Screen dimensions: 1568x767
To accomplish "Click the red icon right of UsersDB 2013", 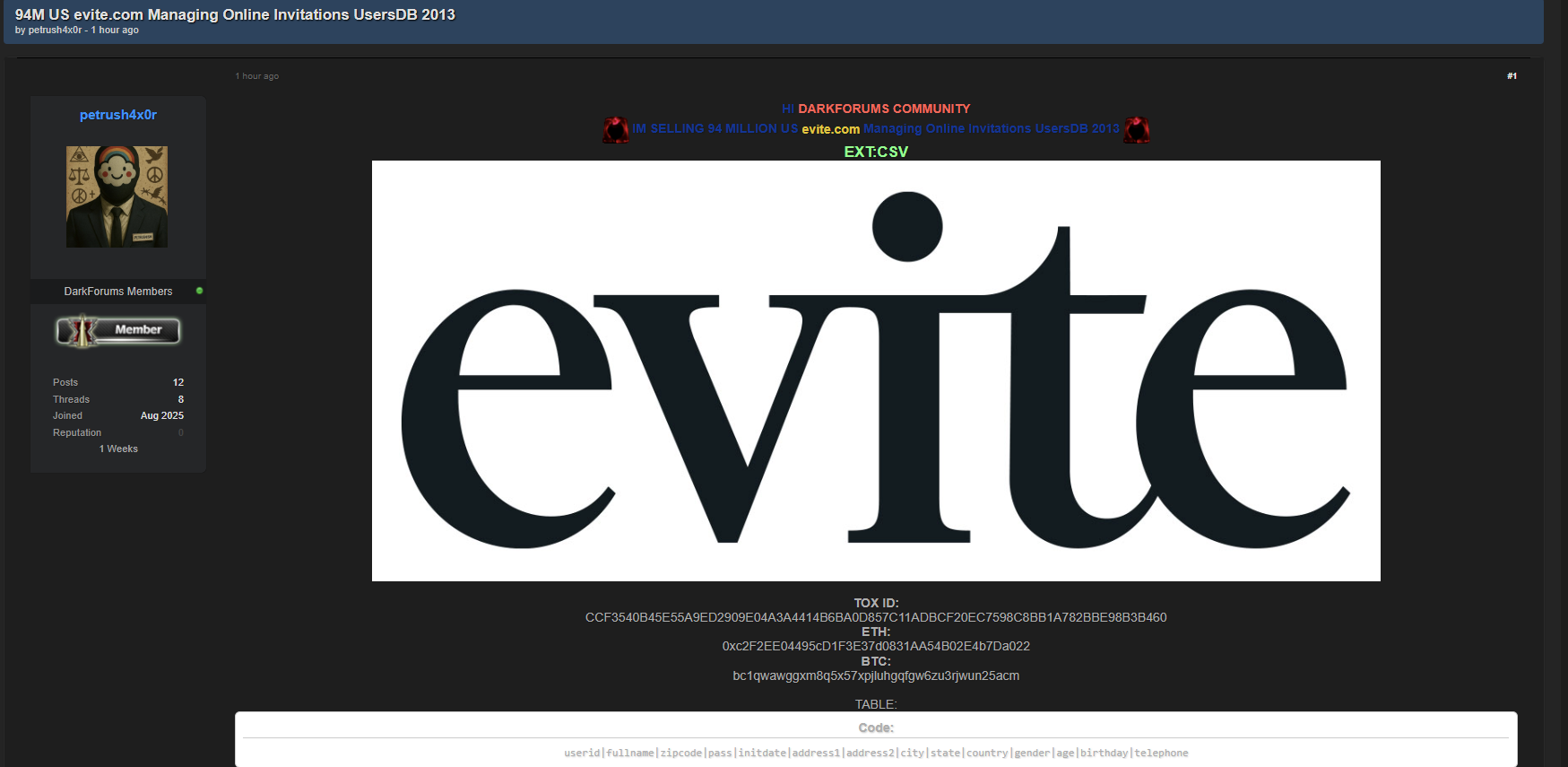I will 1137,130.
